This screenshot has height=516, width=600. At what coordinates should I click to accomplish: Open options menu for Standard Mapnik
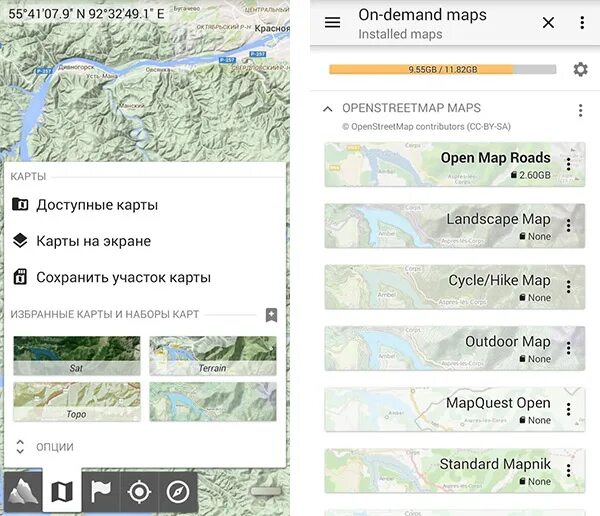click(x=569, y=470)
